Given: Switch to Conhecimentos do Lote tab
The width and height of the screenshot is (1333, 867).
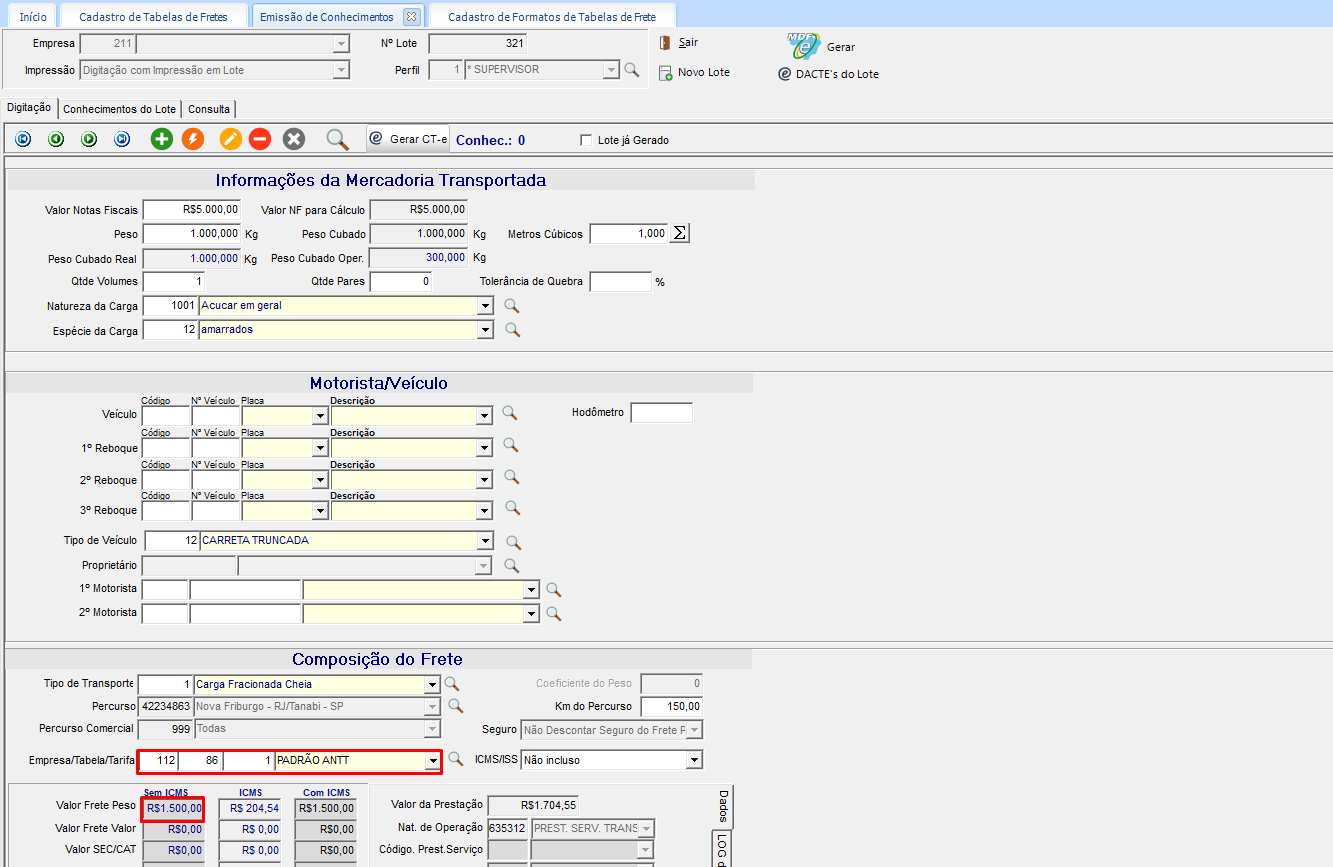Looking at the screenshot, I should [x=121, y=109].
